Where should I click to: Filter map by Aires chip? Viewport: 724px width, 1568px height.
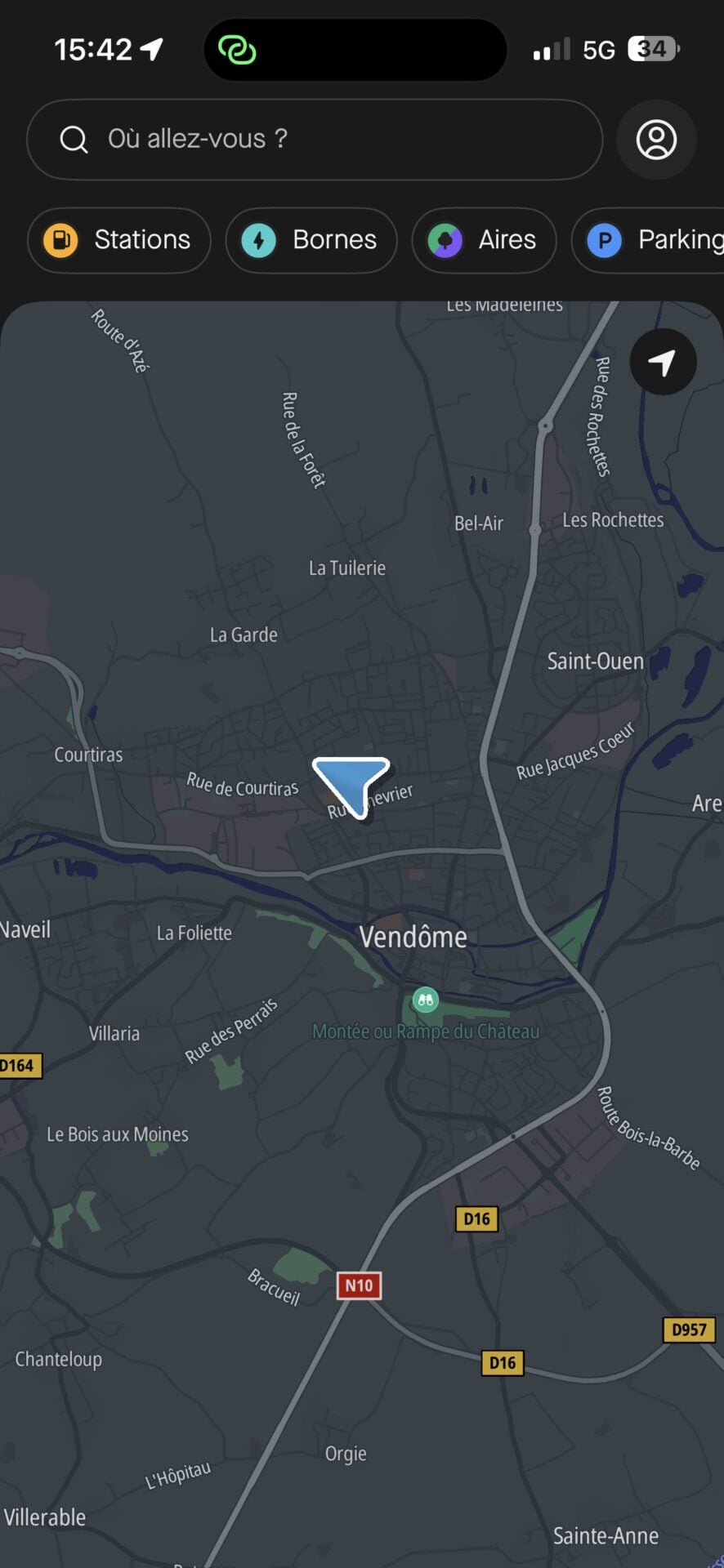484,240
